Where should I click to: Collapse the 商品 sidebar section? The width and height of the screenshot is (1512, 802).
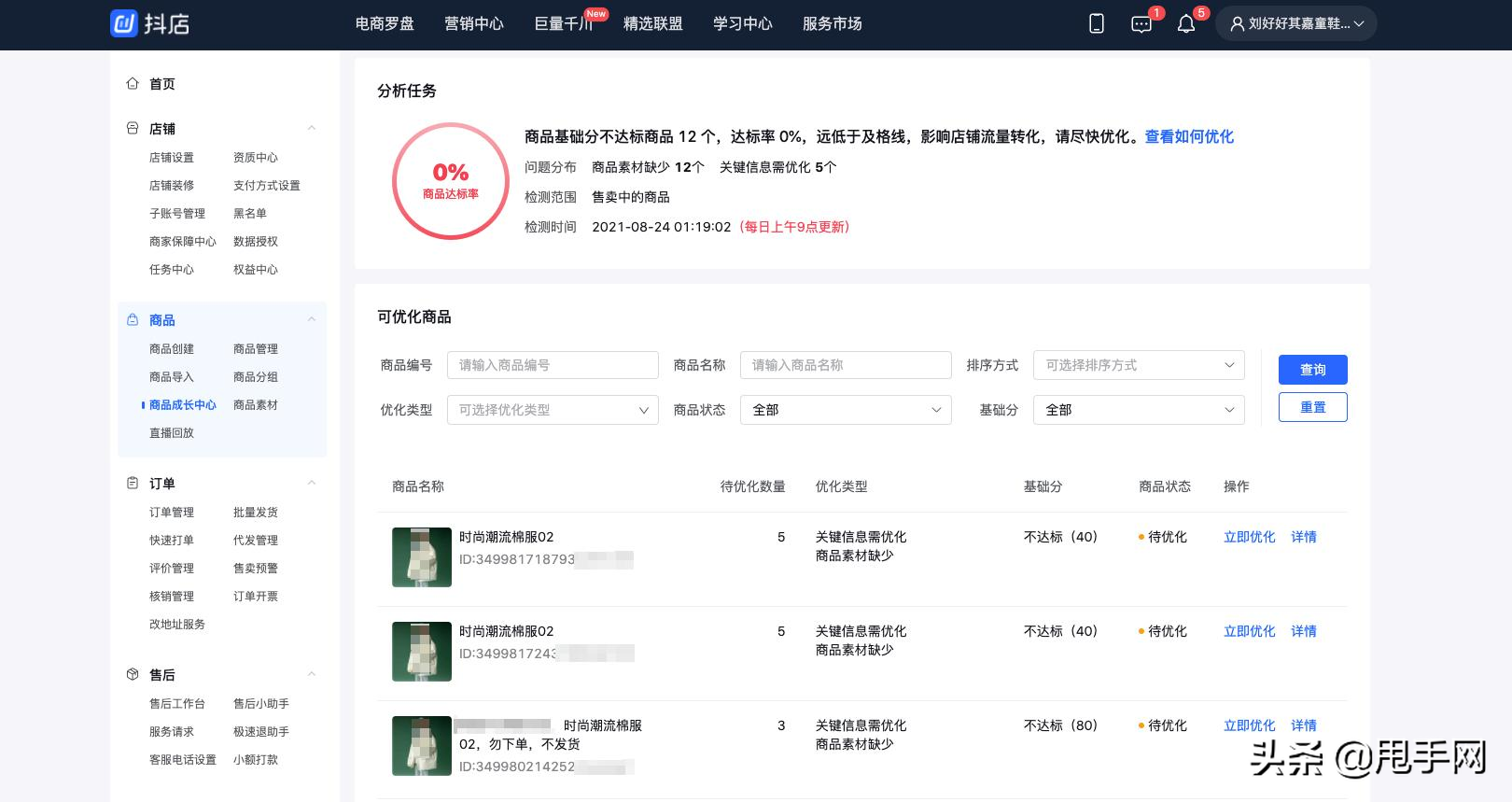click(x=312, y=319)
